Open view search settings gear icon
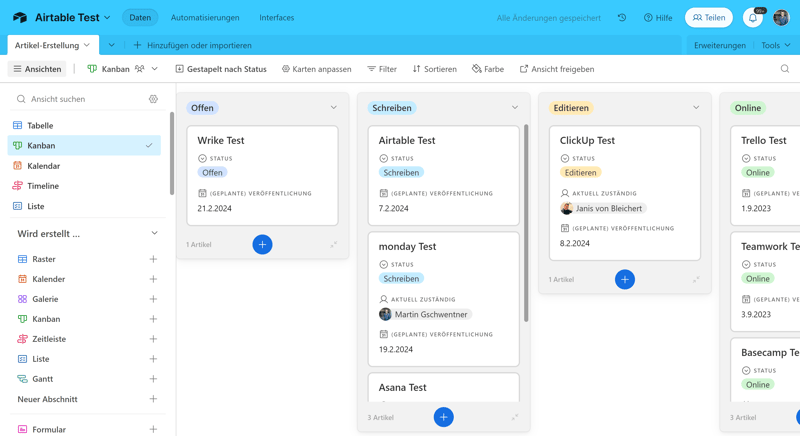Screen dimensions: 800x436 (153, 99)
